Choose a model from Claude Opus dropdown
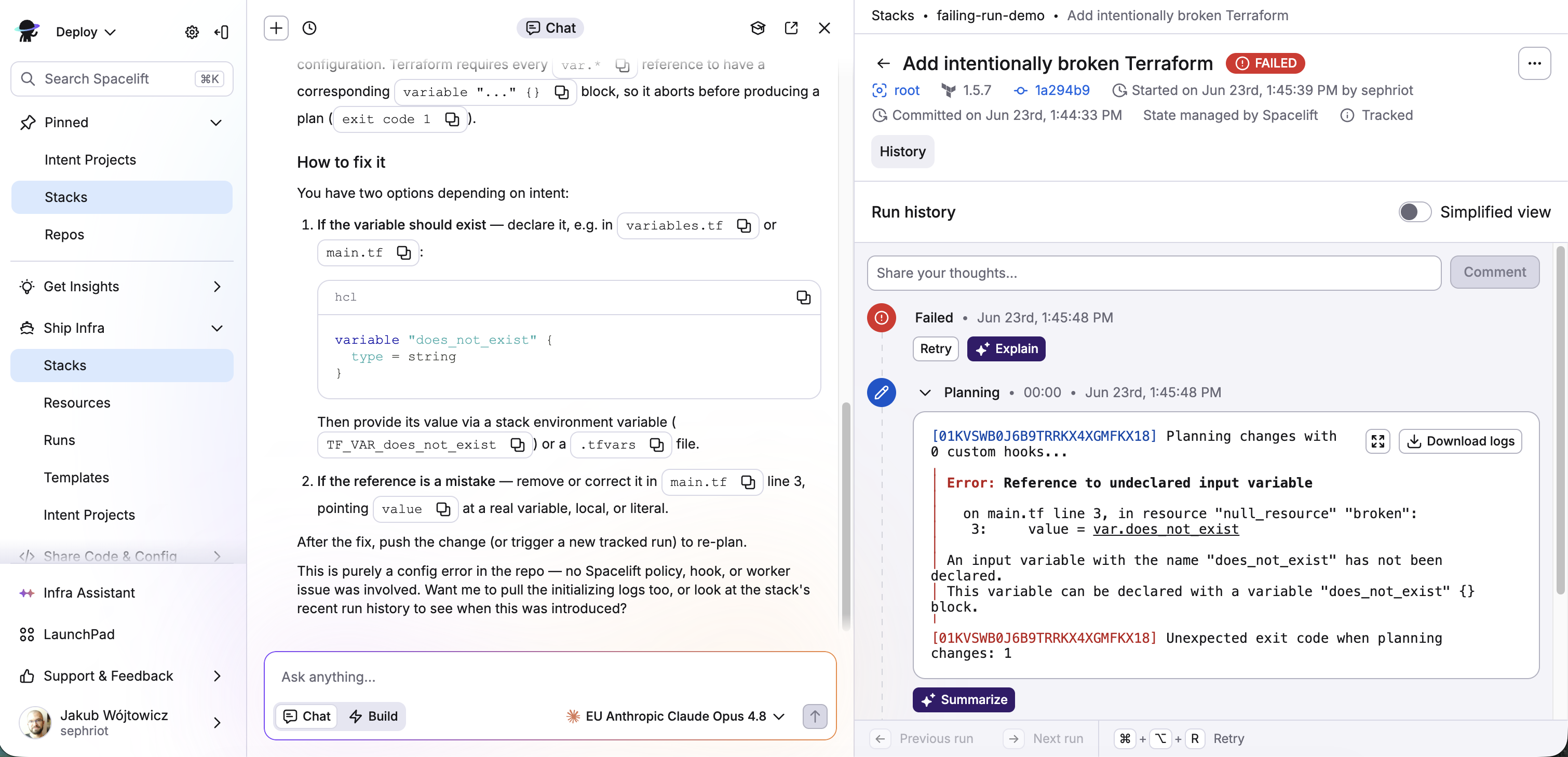The height and width of the screenshot is (757, 1568). (675, 716)
